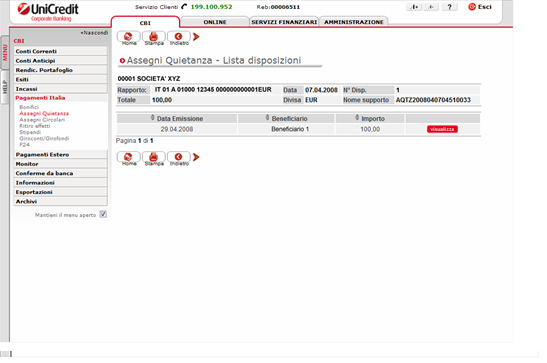
Task: Open Informazioni menu section
Action: (x=61, y=183)
